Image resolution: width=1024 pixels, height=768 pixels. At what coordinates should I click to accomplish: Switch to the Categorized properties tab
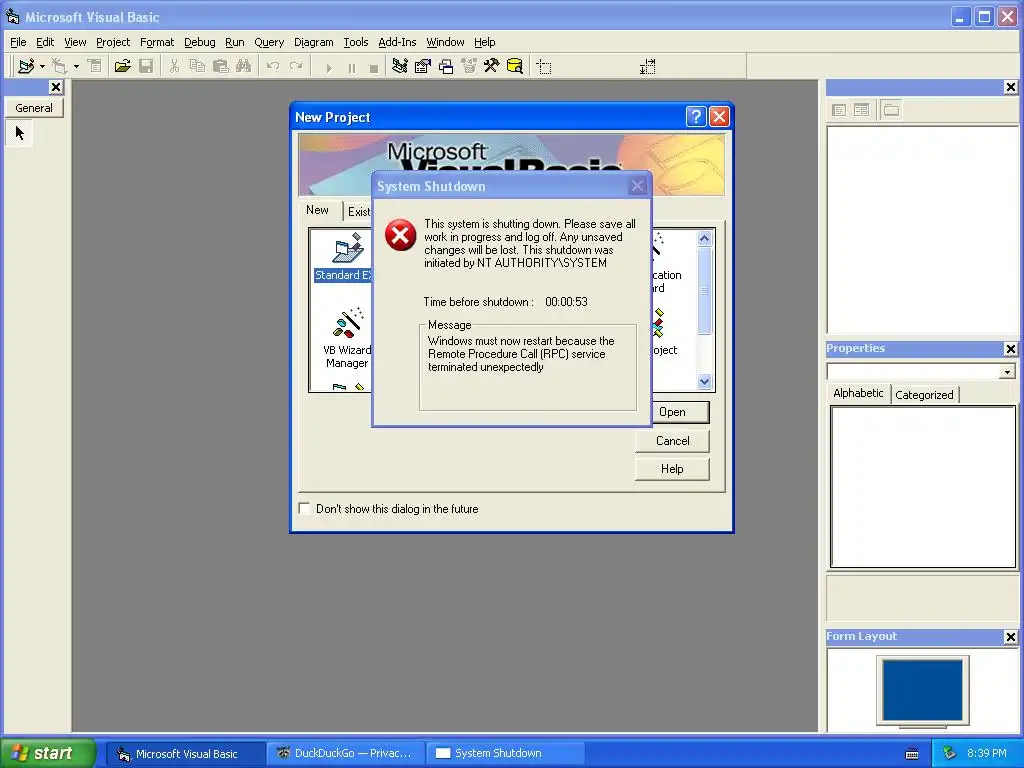click(x=924, y=394)
